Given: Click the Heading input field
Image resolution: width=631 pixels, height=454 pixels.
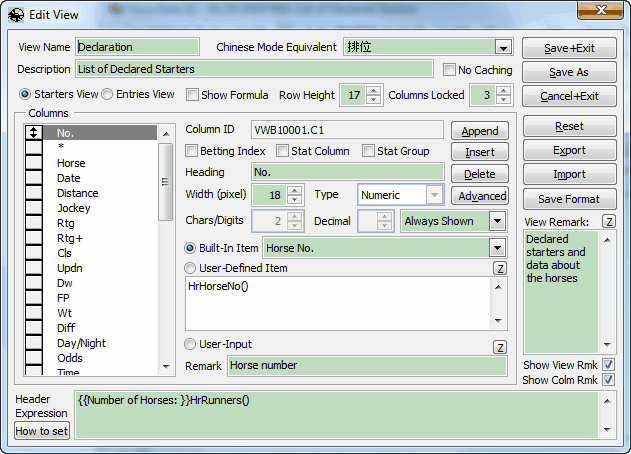Looking at the screenshot, I should tap(348, 172).
